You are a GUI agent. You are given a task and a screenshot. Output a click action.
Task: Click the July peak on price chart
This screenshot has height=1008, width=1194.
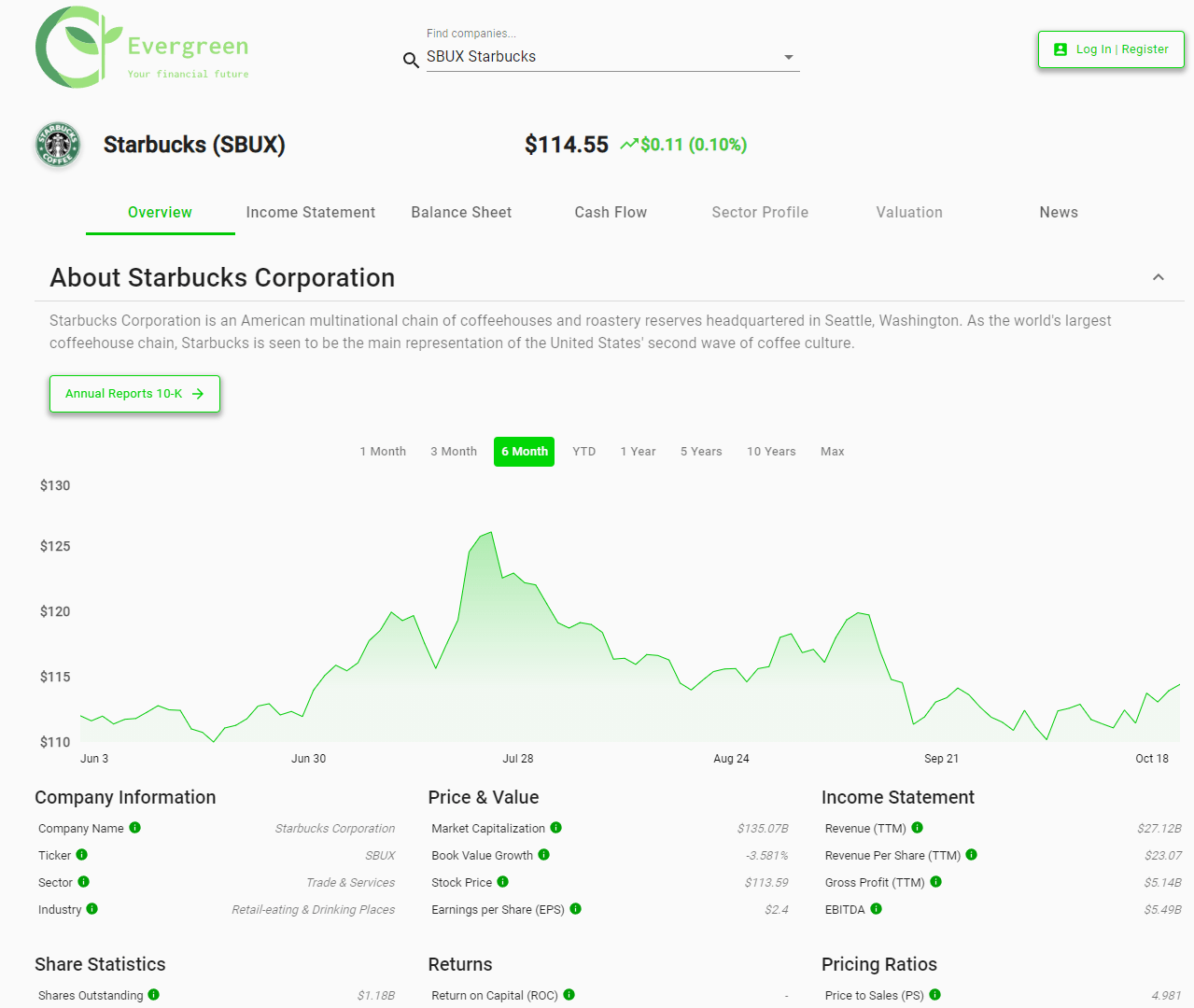pos(491,533)
